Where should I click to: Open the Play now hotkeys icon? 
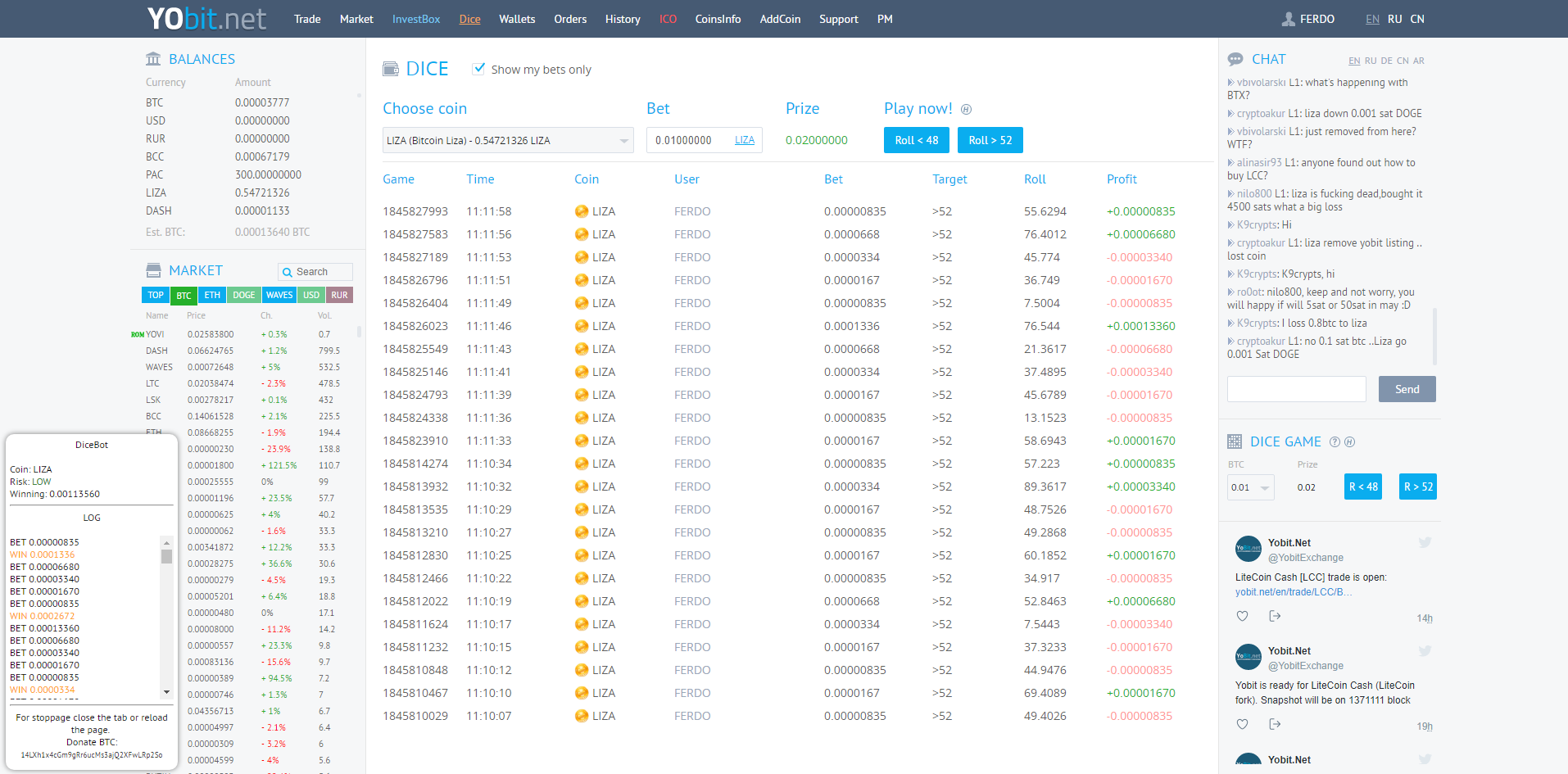966,110
